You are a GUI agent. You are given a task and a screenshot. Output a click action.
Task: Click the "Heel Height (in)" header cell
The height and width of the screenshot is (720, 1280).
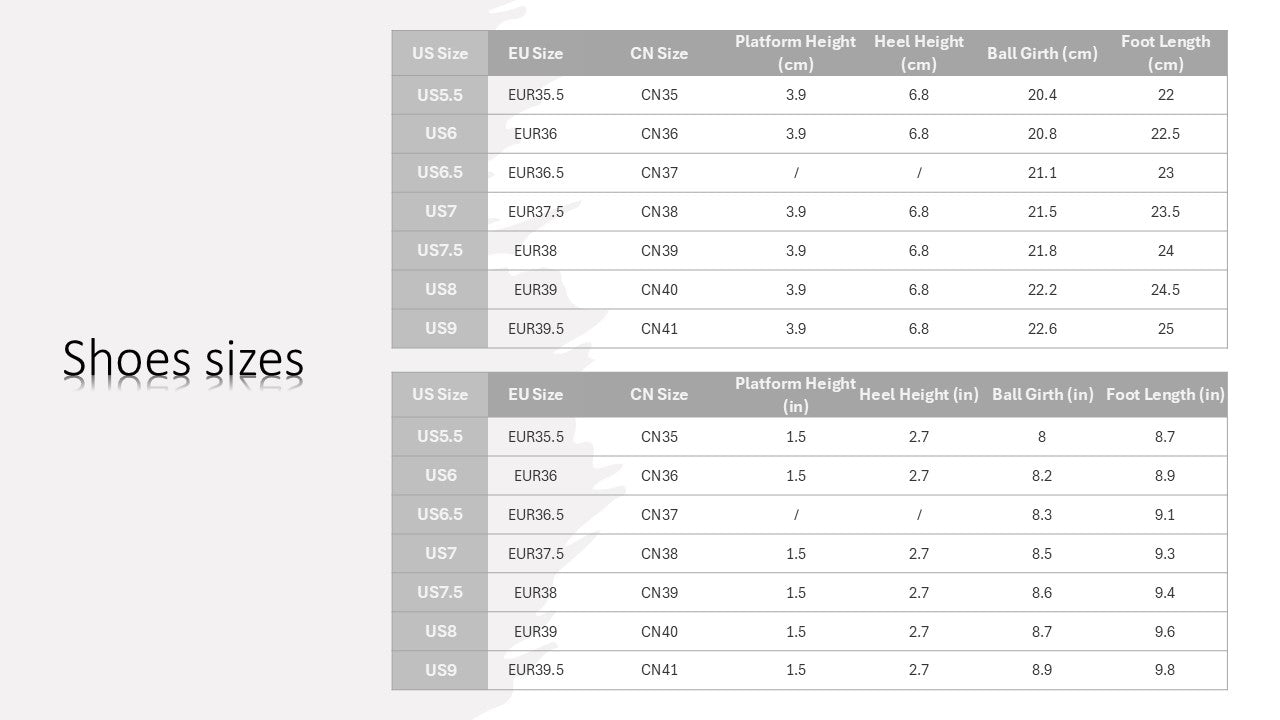pos(918,395)
